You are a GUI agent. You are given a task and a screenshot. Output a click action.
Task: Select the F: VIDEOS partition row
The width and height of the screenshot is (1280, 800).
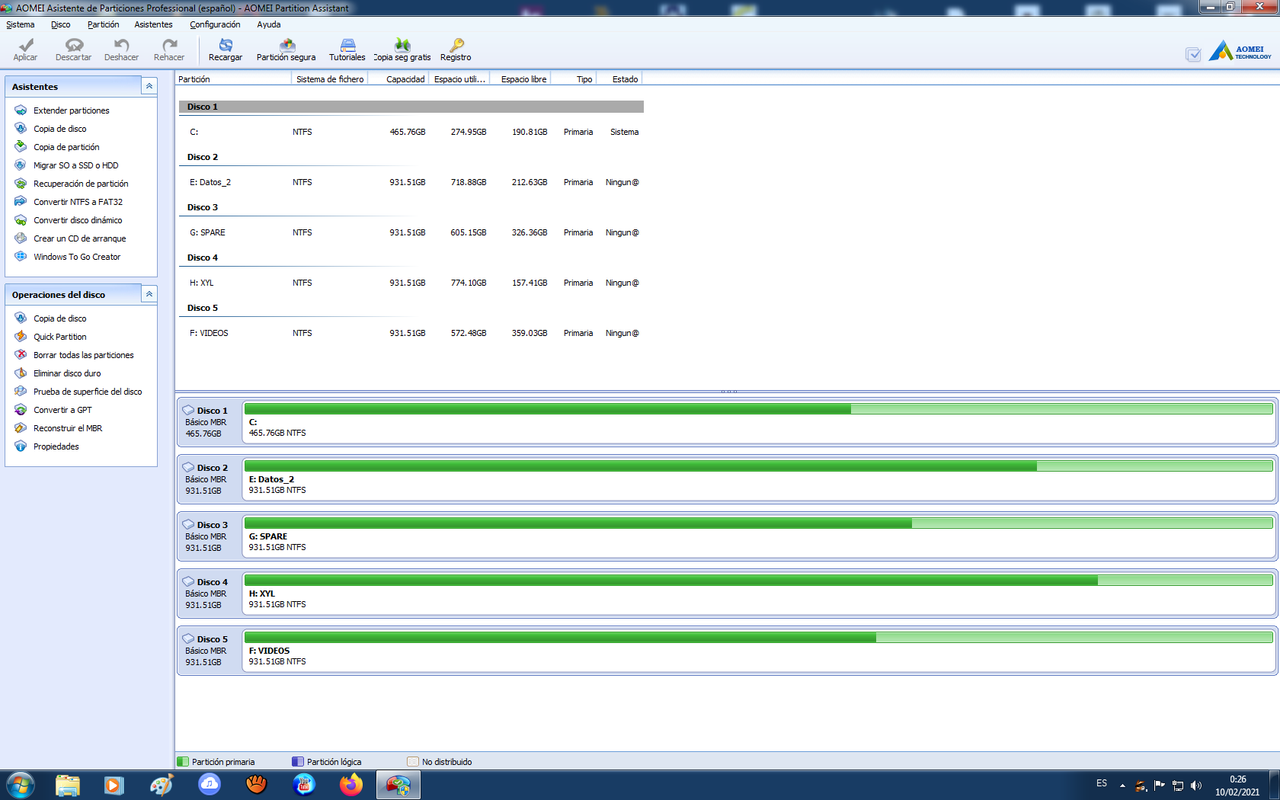coord(411,333)
